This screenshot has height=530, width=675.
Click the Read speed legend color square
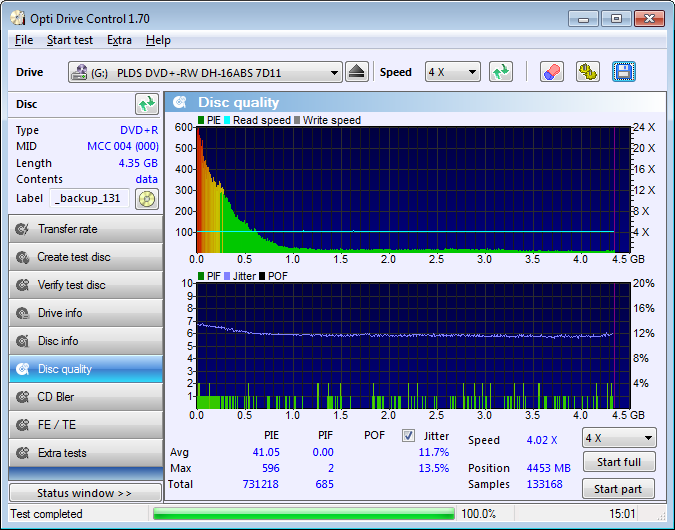click(x=227, y=120)
